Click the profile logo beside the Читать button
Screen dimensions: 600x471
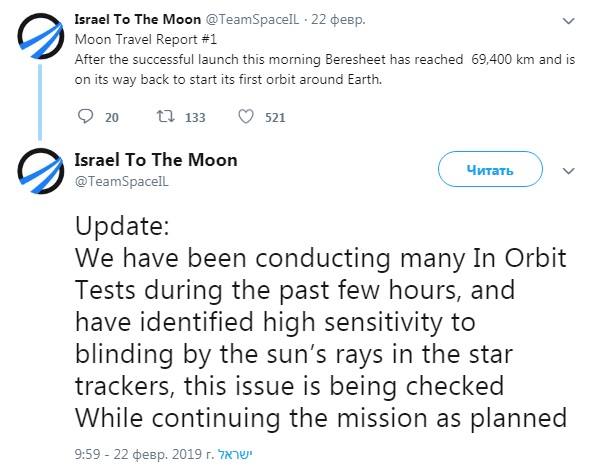click(40, 174)
